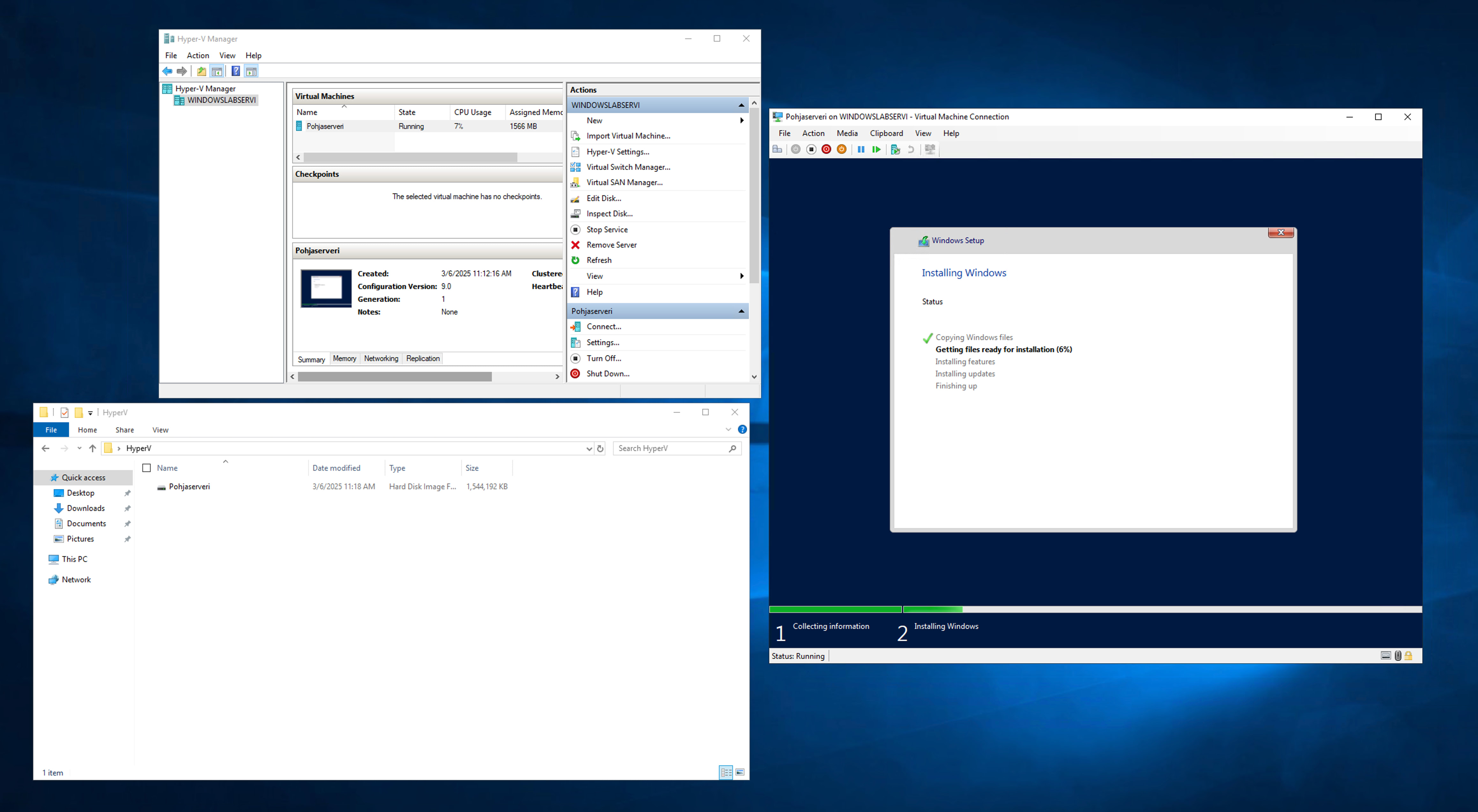Image resolution: width=1478 pixels, height=812 pixels.
Task: Click Virtual Switch Manager action
Action: [x=628, y=167]
